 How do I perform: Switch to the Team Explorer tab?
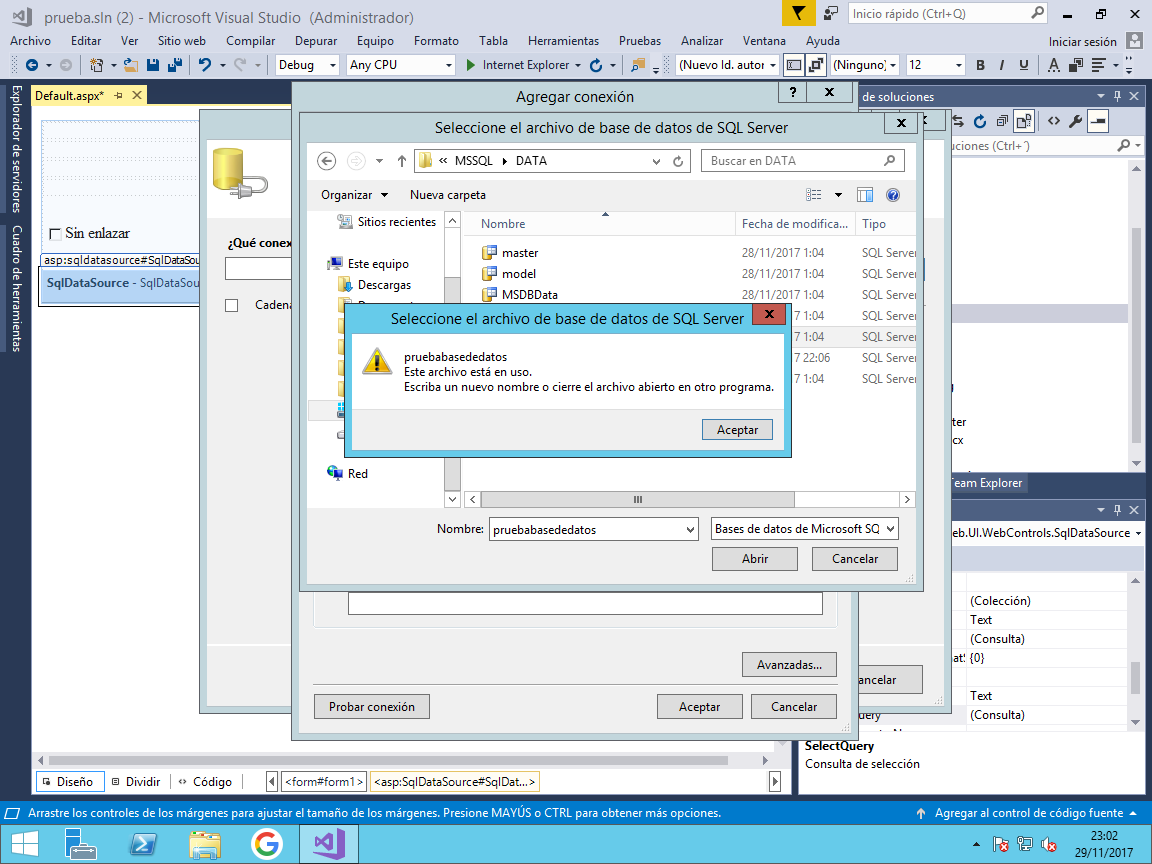coord(986,483)
